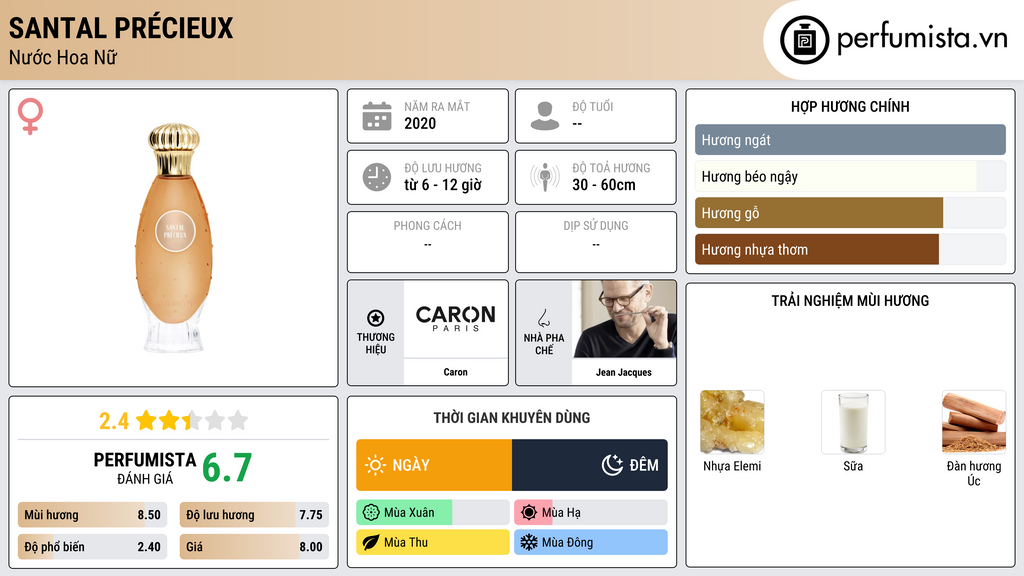Viewport: 1024px width, 576px height.
Task: Click the longevity value từ 6 - 12 giờ
Action: [443, 185]
